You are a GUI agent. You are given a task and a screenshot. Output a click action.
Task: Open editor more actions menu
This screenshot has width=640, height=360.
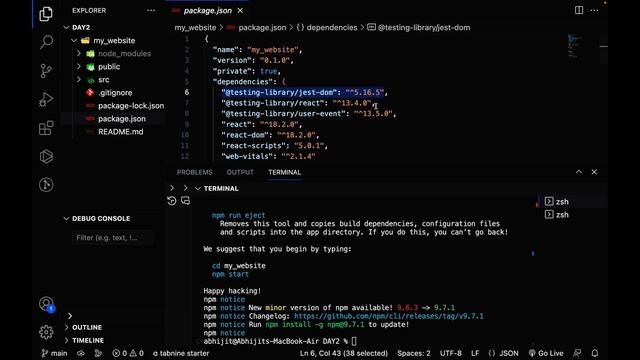[594, 10]
